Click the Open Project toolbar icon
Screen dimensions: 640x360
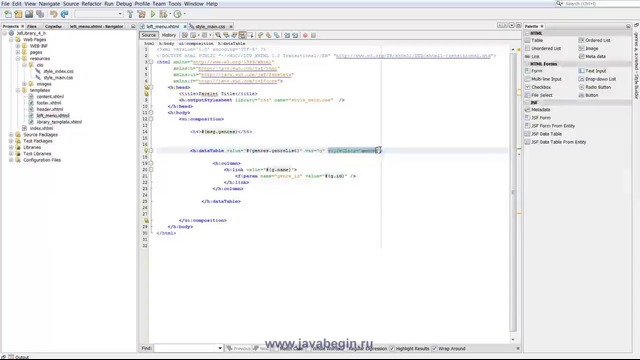tap(29, 14)
